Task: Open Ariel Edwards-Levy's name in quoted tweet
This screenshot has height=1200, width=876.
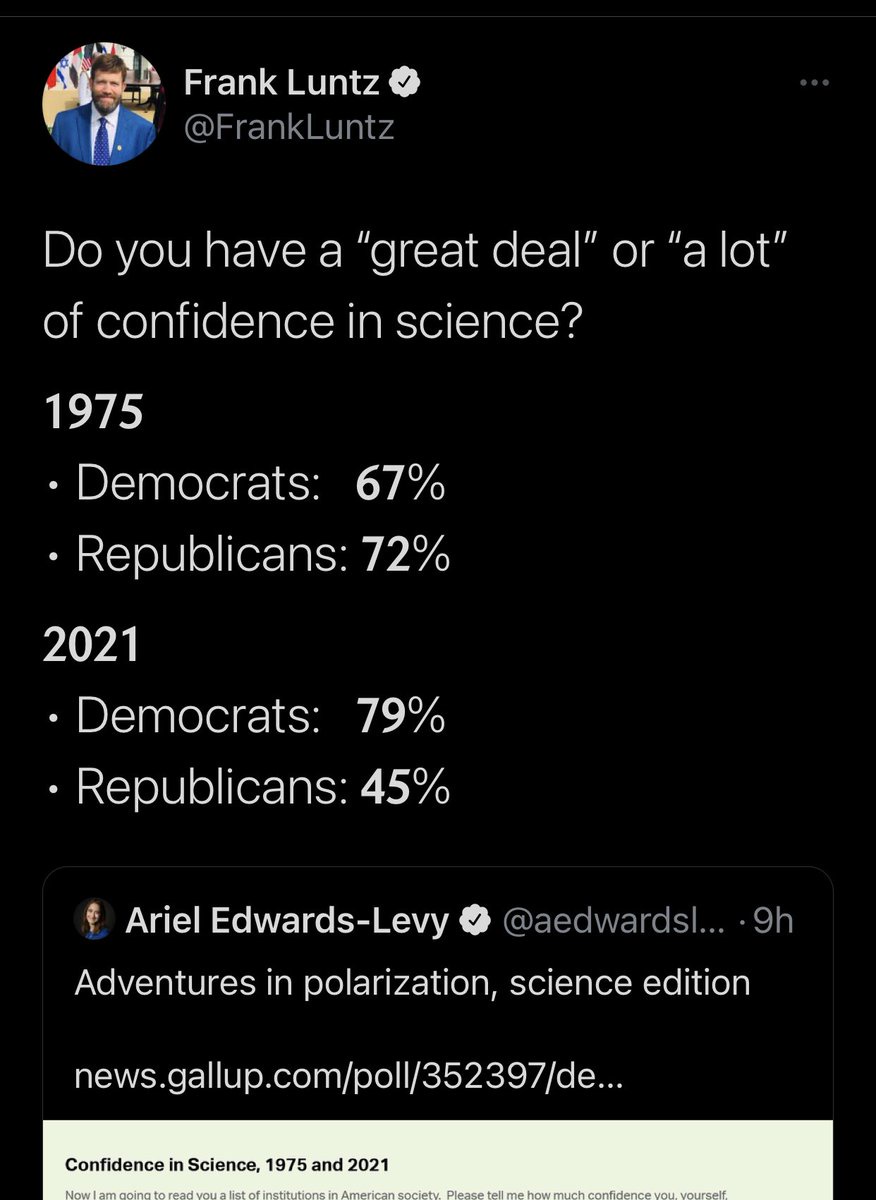Action: pos(287,921)
